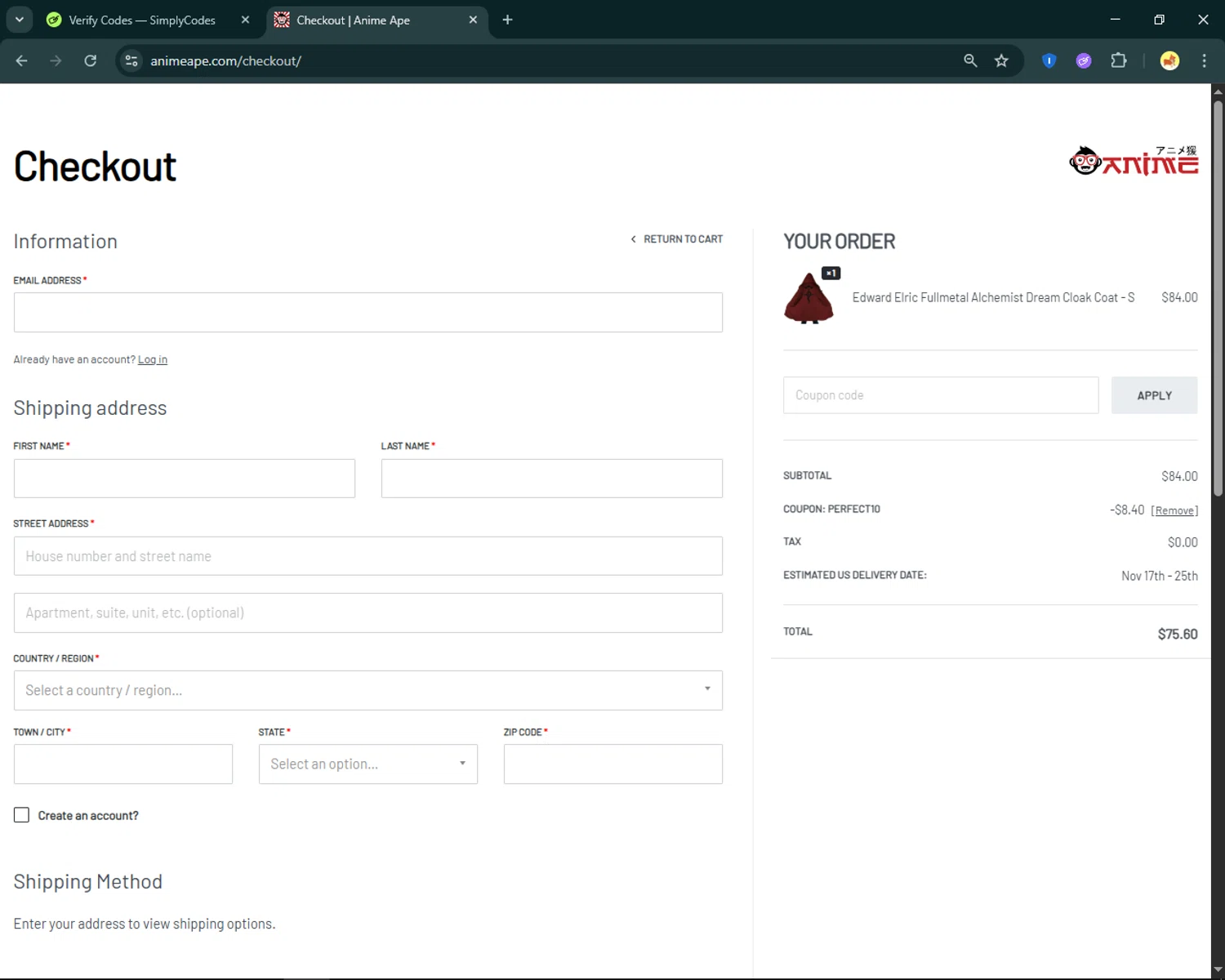This screenshot has height=980, width=1225.
Task: Close the Verify Codes SimplyCodes tab
Action: pyautogui.click(x=245, y=20)
